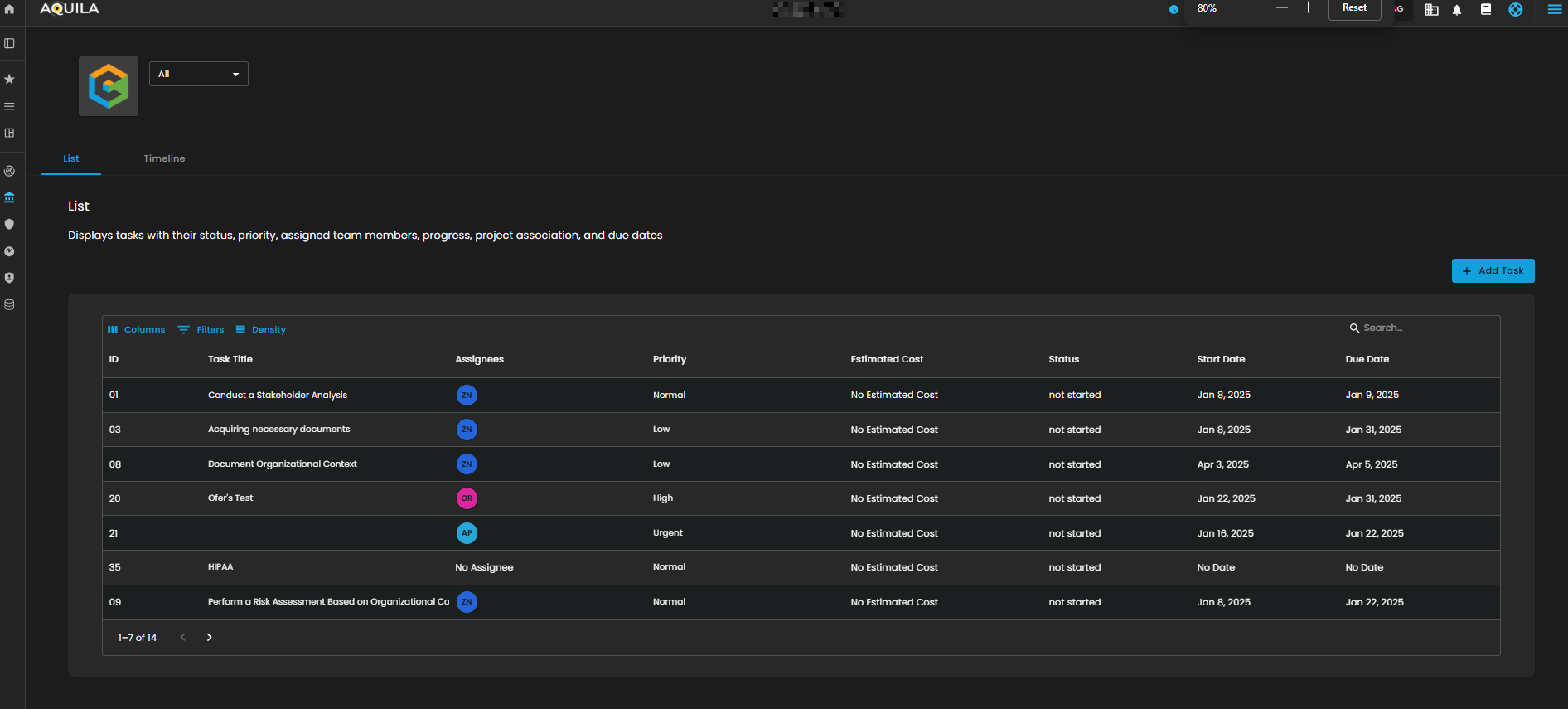1568x709 pixels.
Task: Expand the All project dropdown
Action: pos(198,74)
